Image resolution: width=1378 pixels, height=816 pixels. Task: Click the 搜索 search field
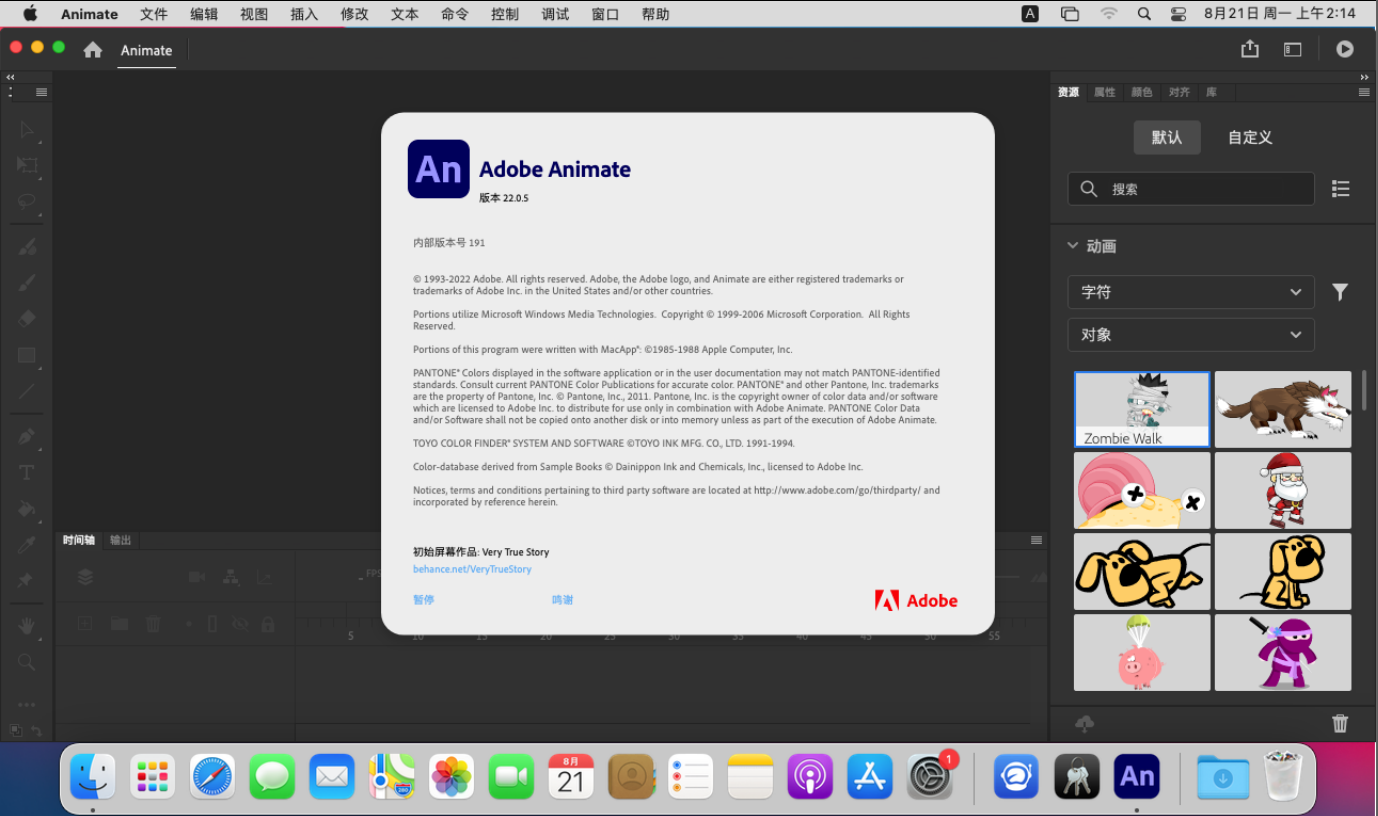[1191, 189]
